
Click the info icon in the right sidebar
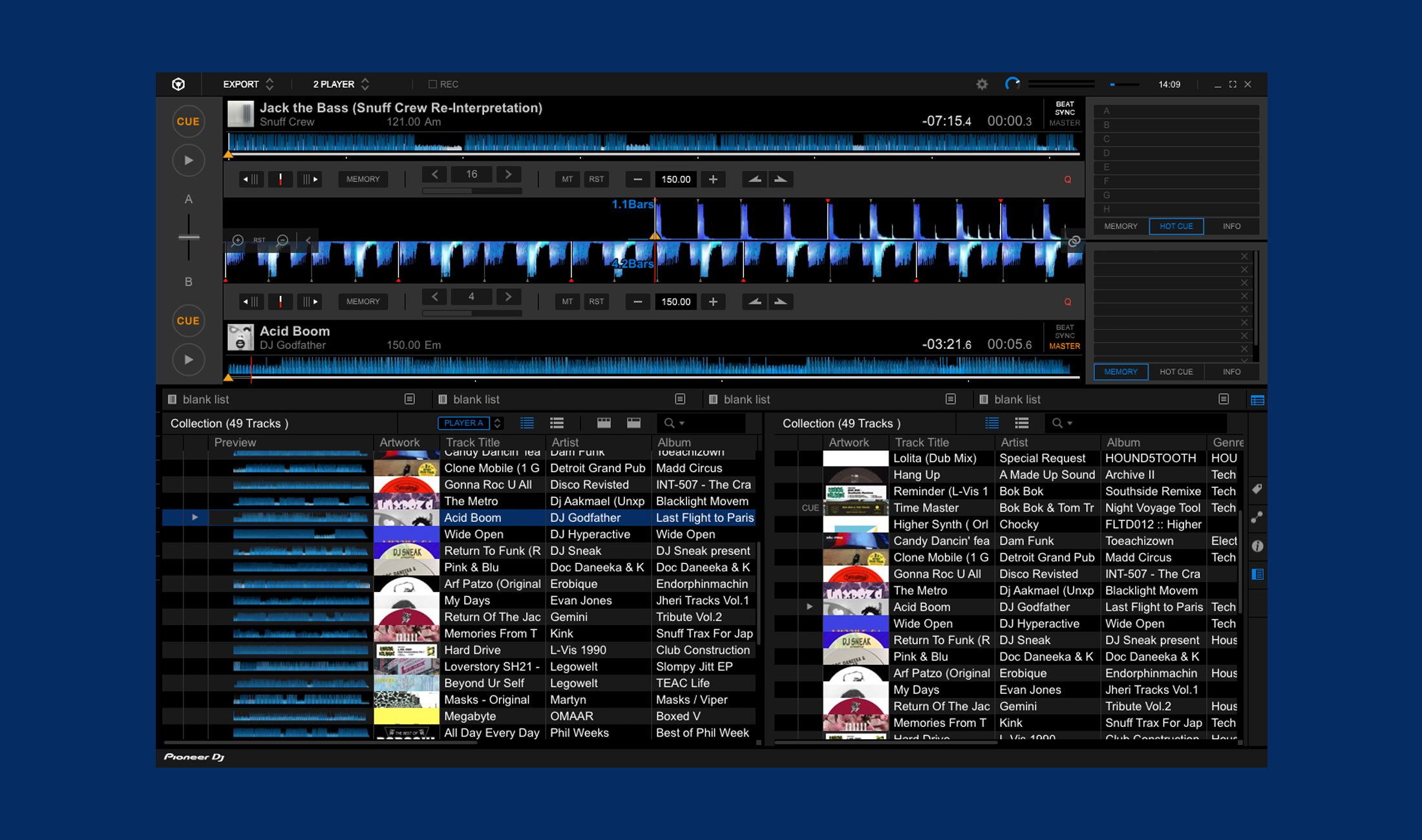(1257, 546)
